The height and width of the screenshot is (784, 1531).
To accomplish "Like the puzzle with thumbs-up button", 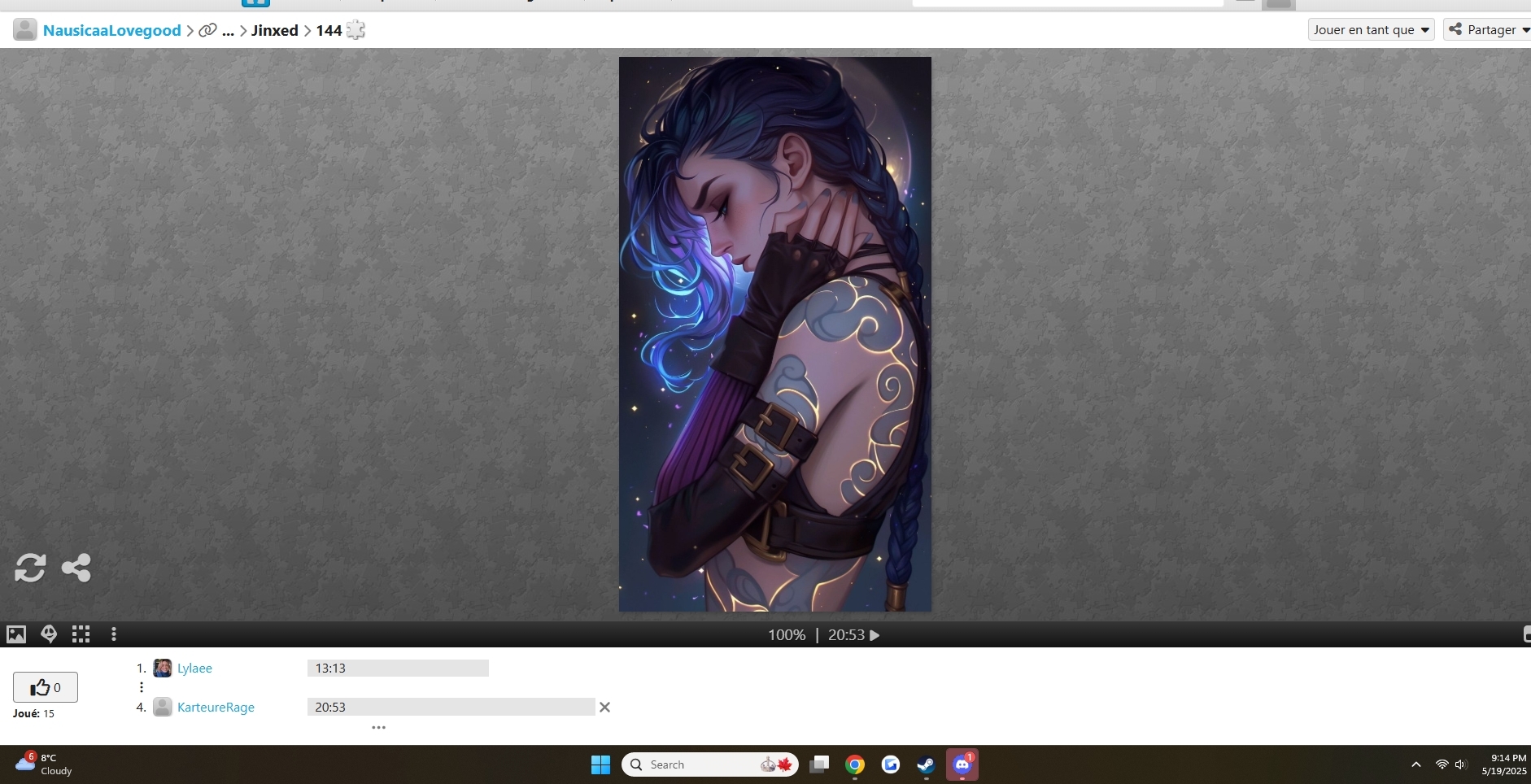I will tap(46, 687).
